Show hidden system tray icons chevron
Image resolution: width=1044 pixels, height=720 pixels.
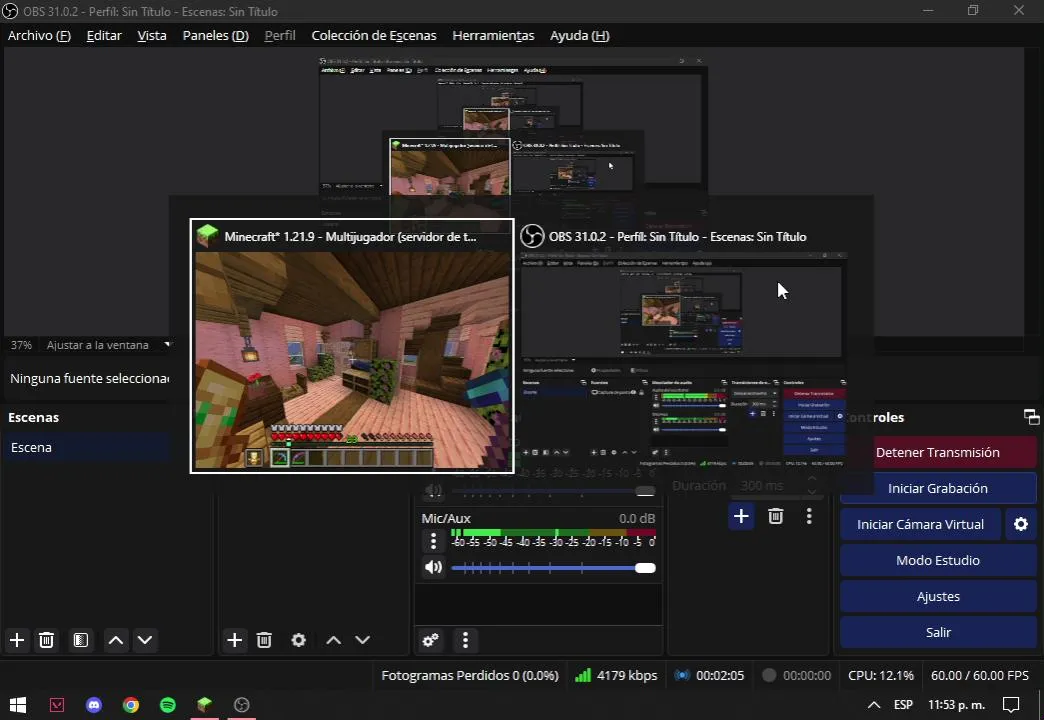pyautogui.click(x=874, y=705)
